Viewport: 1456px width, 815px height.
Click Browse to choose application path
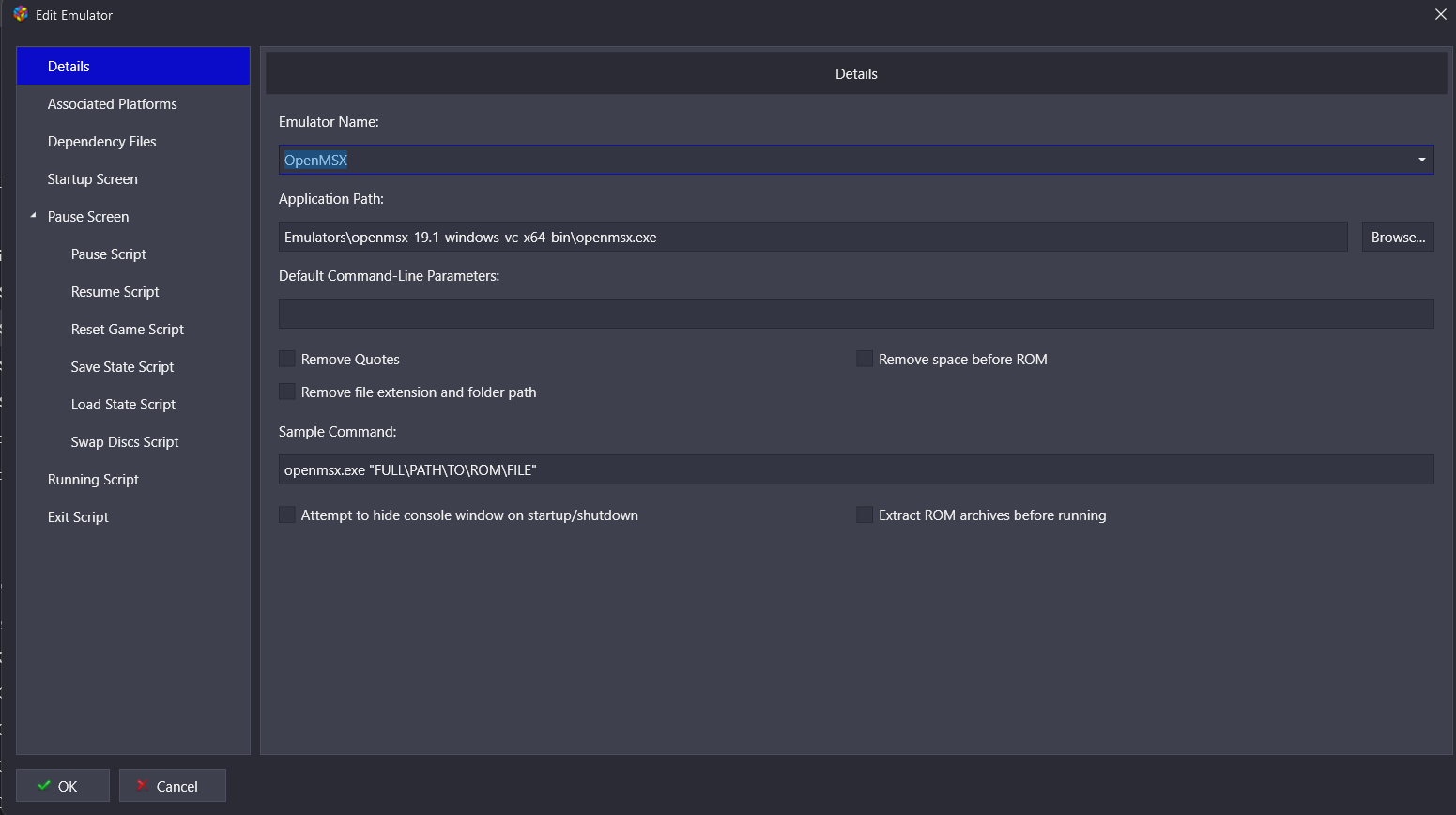coord(1397,238)
